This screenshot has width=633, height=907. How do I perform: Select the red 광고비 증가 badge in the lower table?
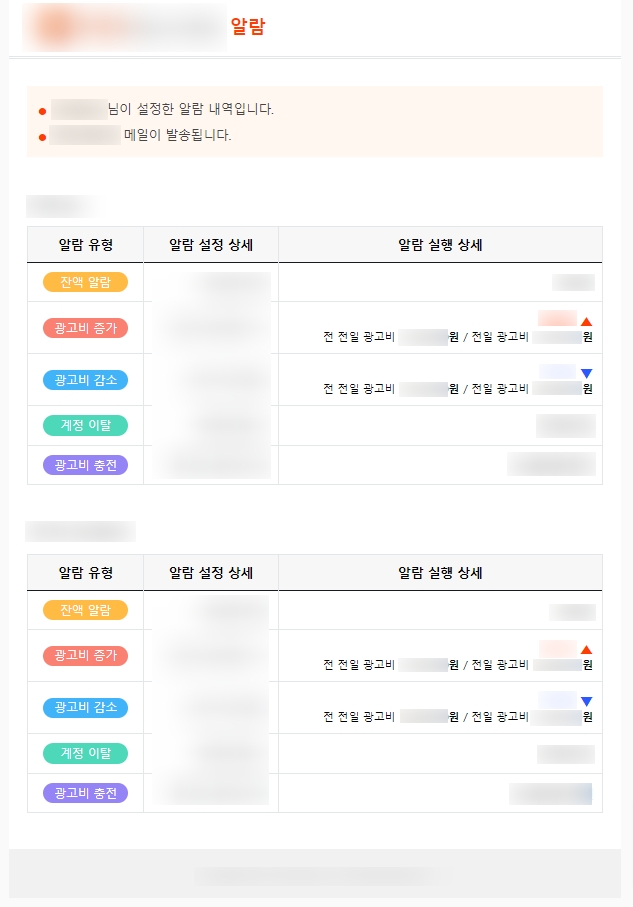[x=85, y=656]
